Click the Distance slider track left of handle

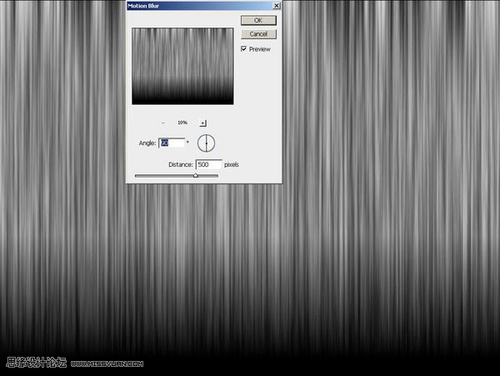164,176
